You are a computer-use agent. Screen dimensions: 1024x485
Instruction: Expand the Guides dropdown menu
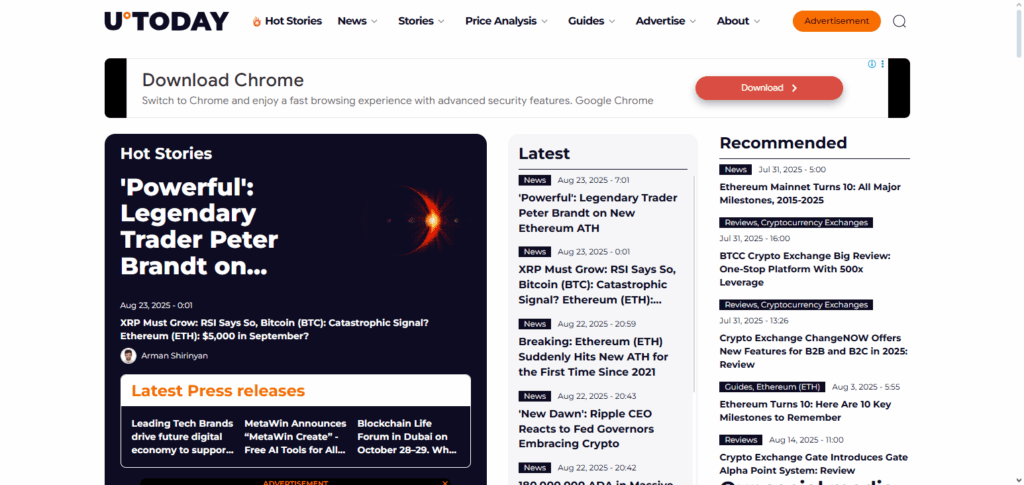click(x=591, y=21)
